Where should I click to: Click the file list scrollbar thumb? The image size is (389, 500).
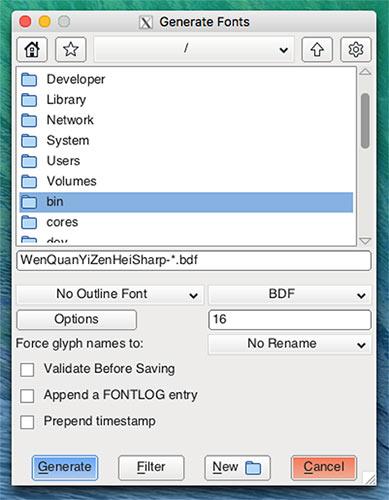pos(365,121)
